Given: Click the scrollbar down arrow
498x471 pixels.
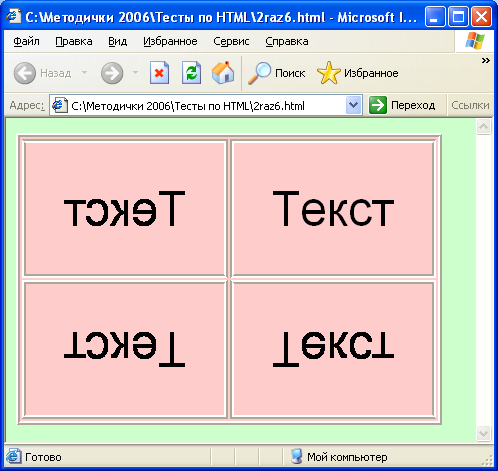Looking at the screenshot, I should click(483, 433).
